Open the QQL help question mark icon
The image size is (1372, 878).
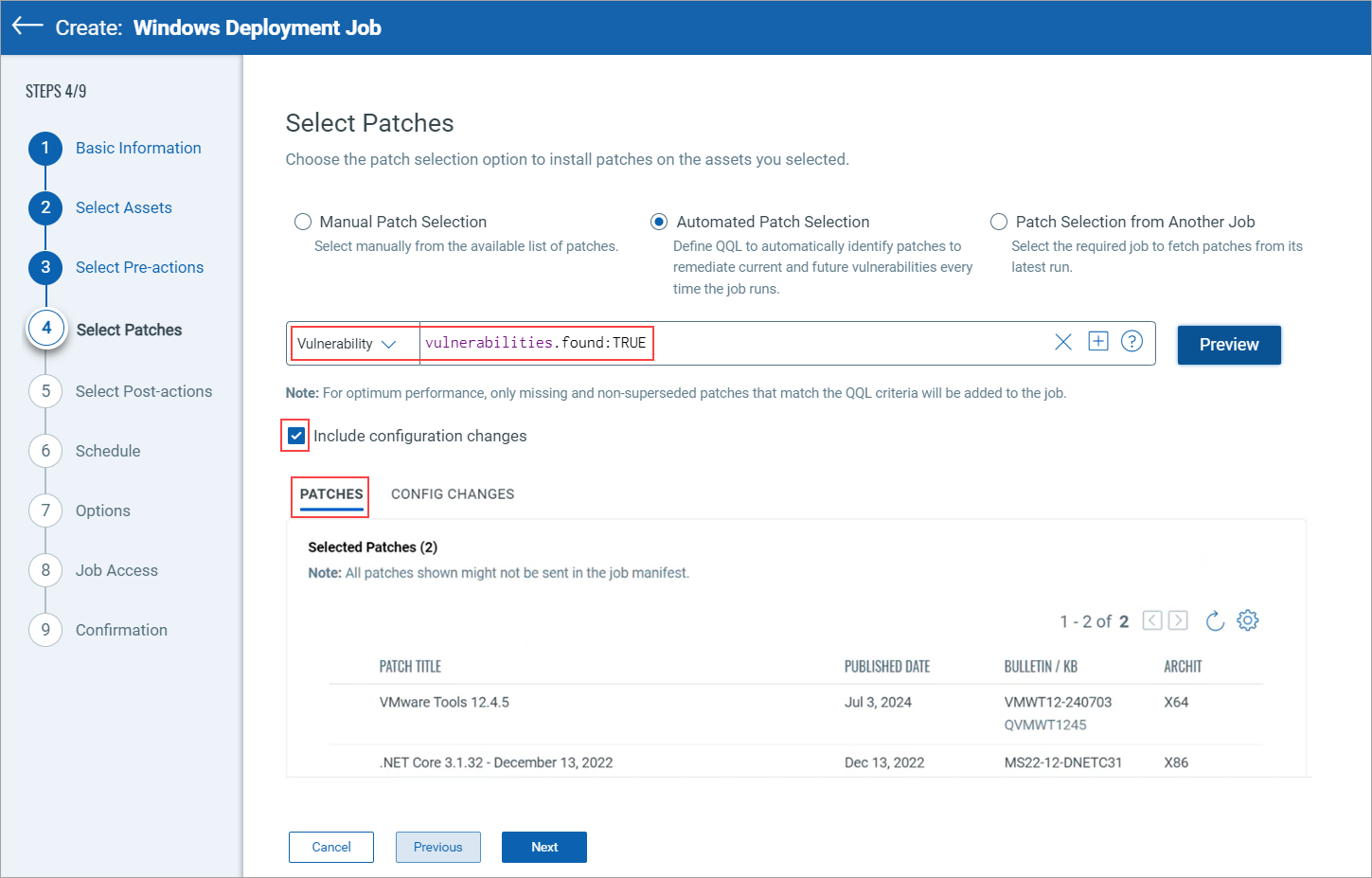click(1131, 342)
